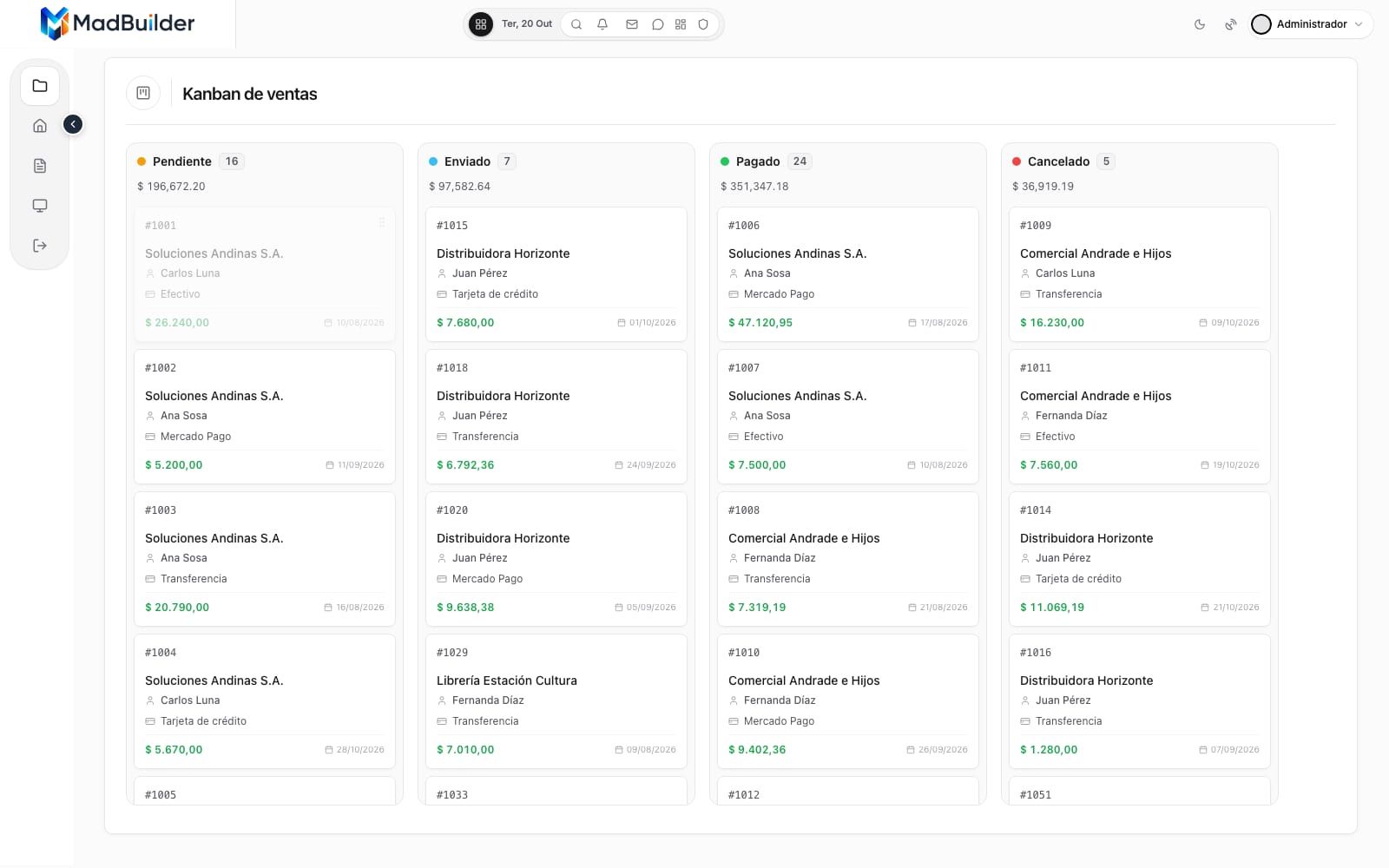Click the amount $ 9.638,38
1389x868 pixels.
click(x=465, y=608)
